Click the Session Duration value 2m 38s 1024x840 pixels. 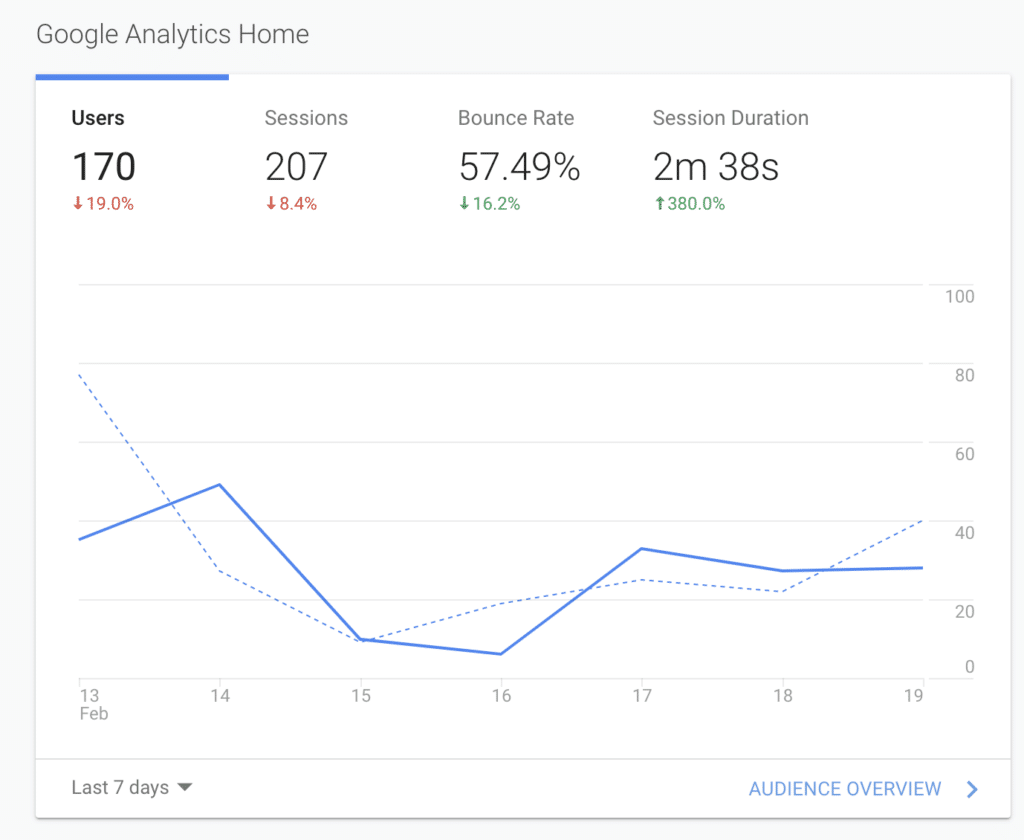[716, 167]
